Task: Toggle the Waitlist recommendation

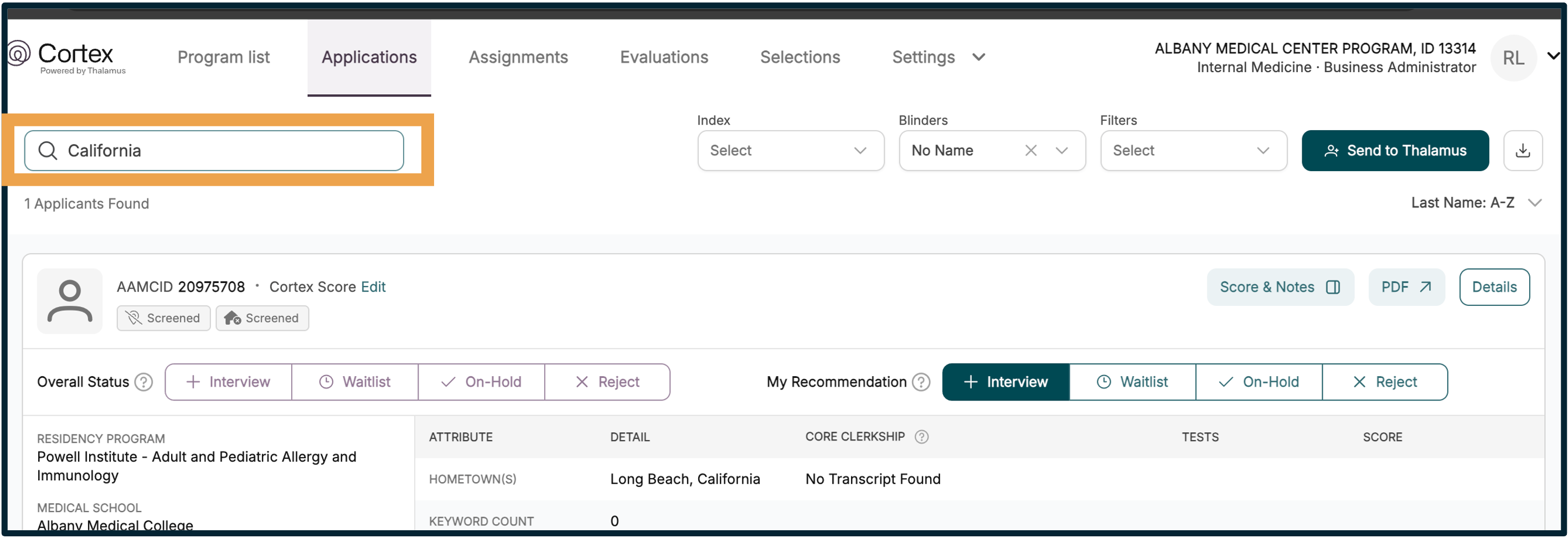Action: click(1133, 382)
